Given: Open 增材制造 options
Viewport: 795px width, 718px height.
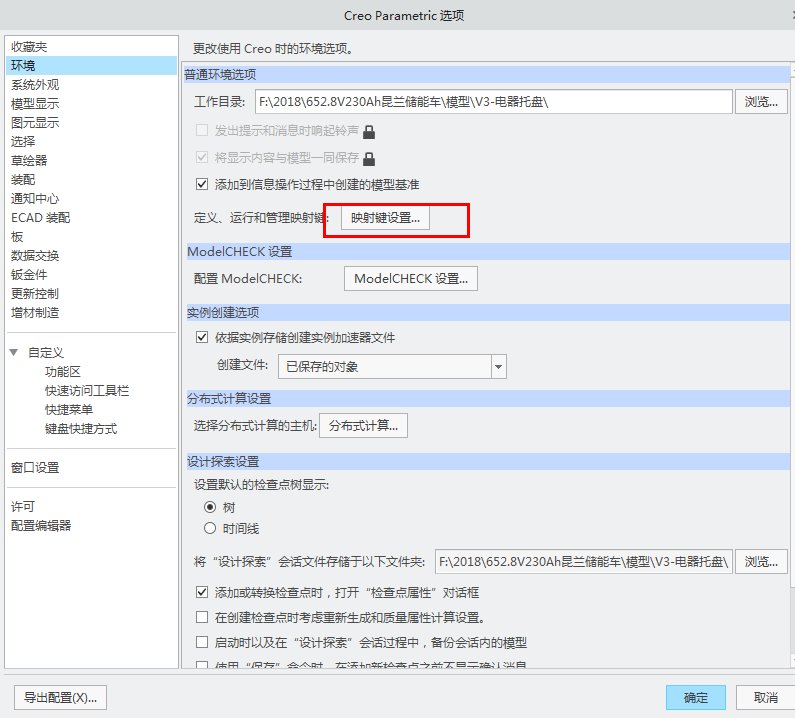Looking at the screenshot, I should [35, 313].
